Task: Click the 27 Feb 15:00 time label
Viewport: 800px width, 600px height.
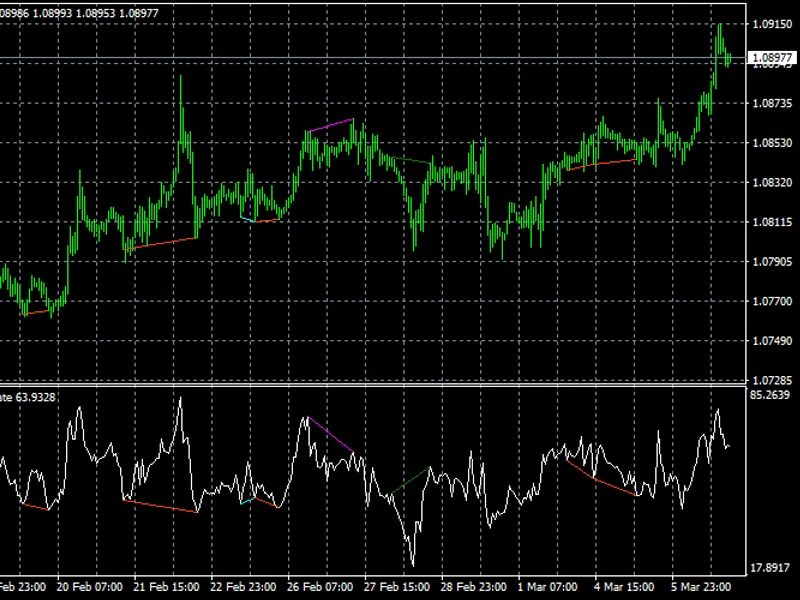Action: [396, 587]
